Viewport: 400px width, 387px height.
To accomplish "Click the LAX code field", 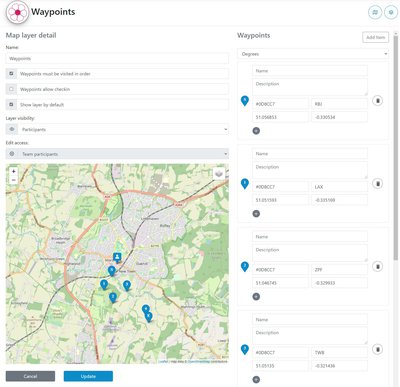I will (339, 187).
